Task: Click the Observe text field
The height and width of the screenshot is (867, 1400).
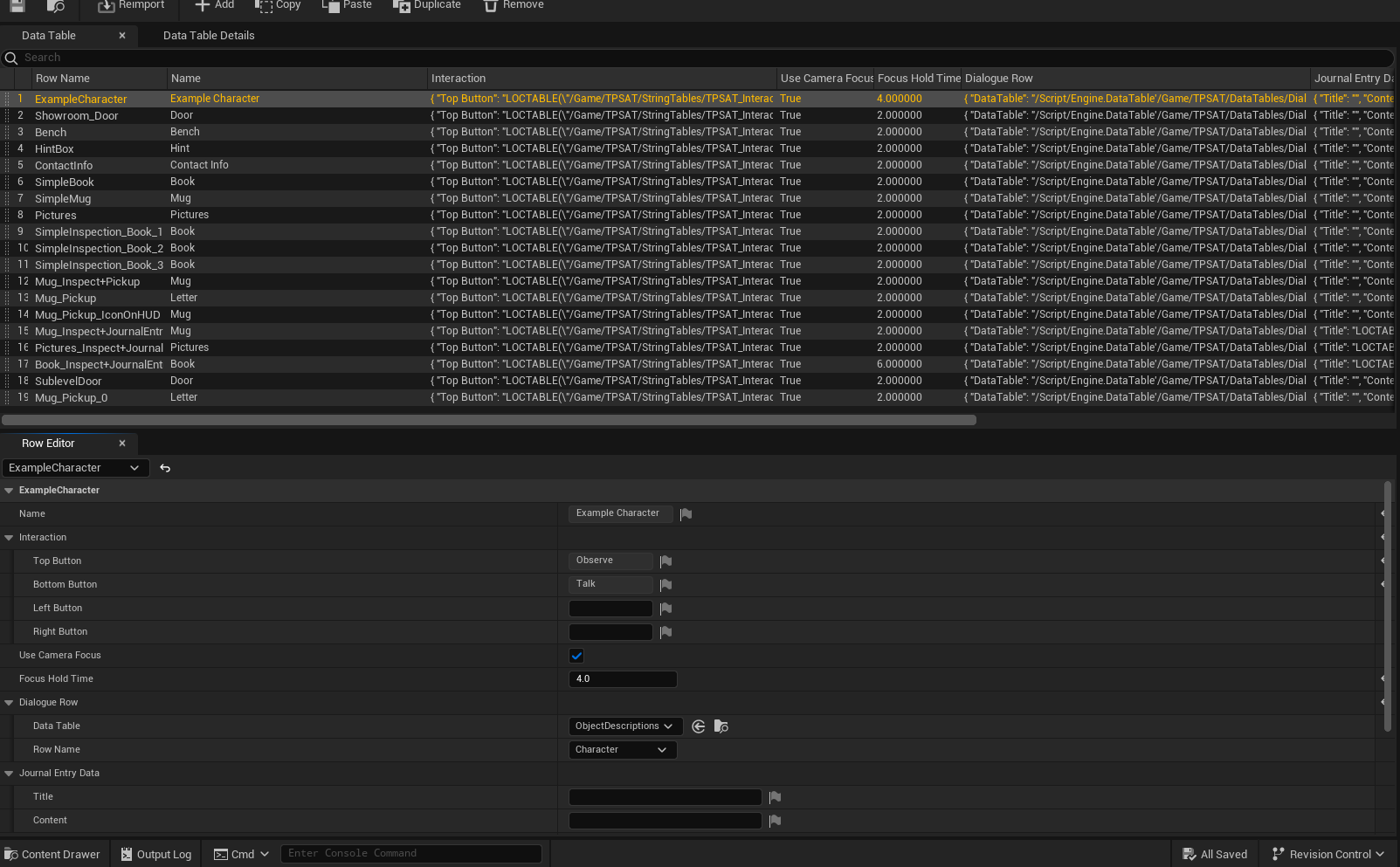Action: pyautogui.click(x=610, y=561)
